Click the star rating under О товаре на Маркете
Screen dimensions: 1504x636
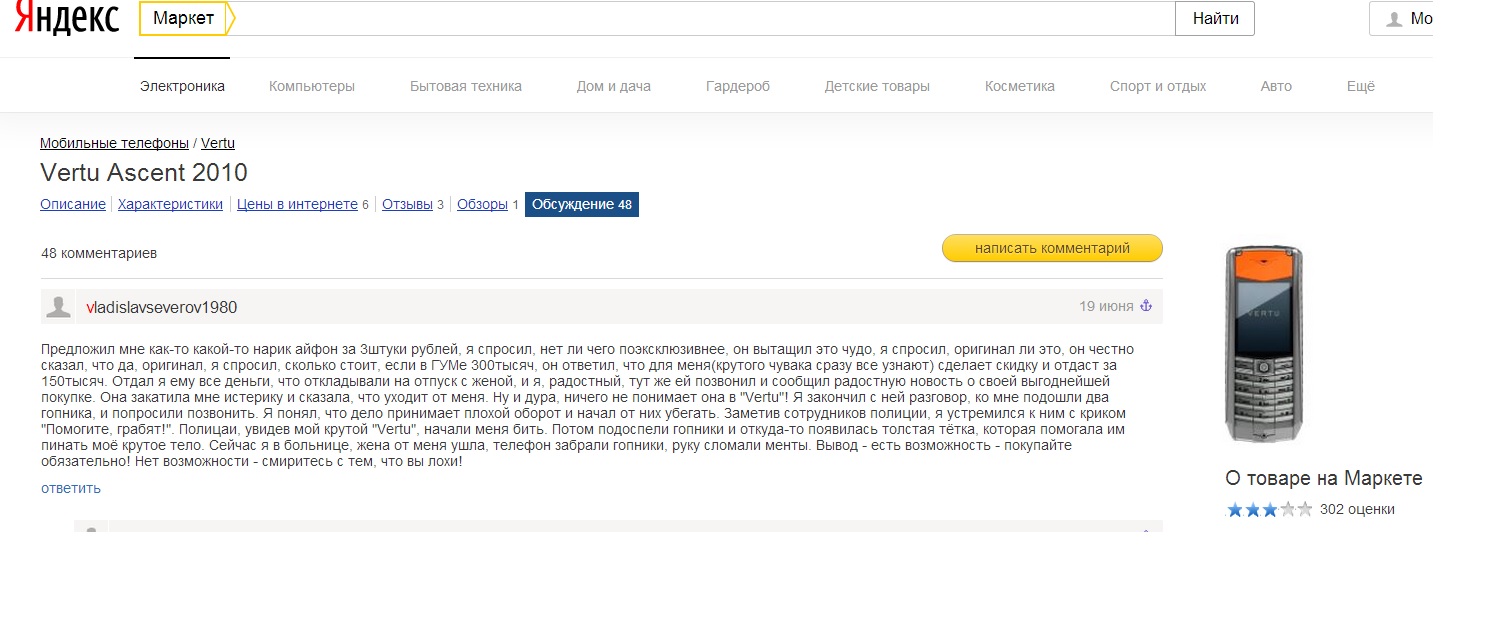pos(1269,509)
